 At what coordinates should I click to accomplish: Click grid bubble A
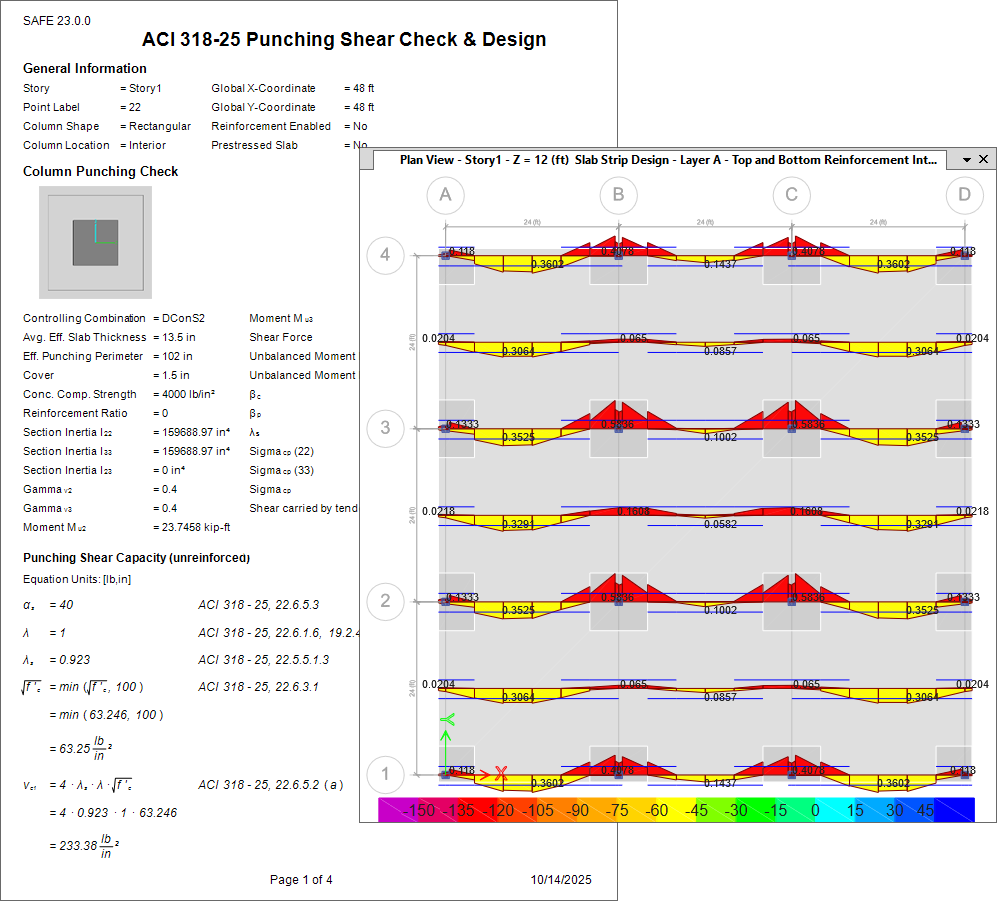[x=445, y=195]
